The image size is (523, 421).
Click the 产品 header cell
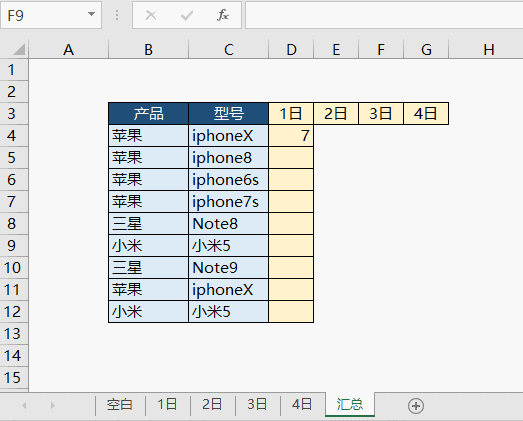pos(148,114)
